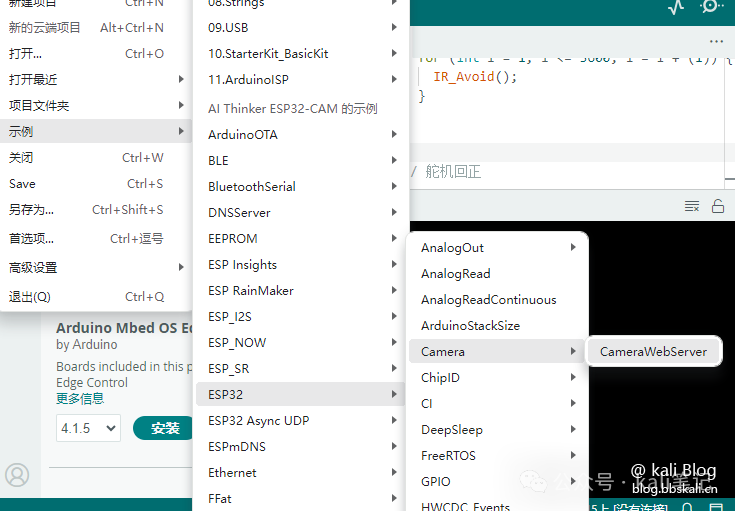Image resolution: width=735 pixels, height=511 pixels.
Task: Expand AnalogOut submenu arrow
Action: click(x=573, y=247)
